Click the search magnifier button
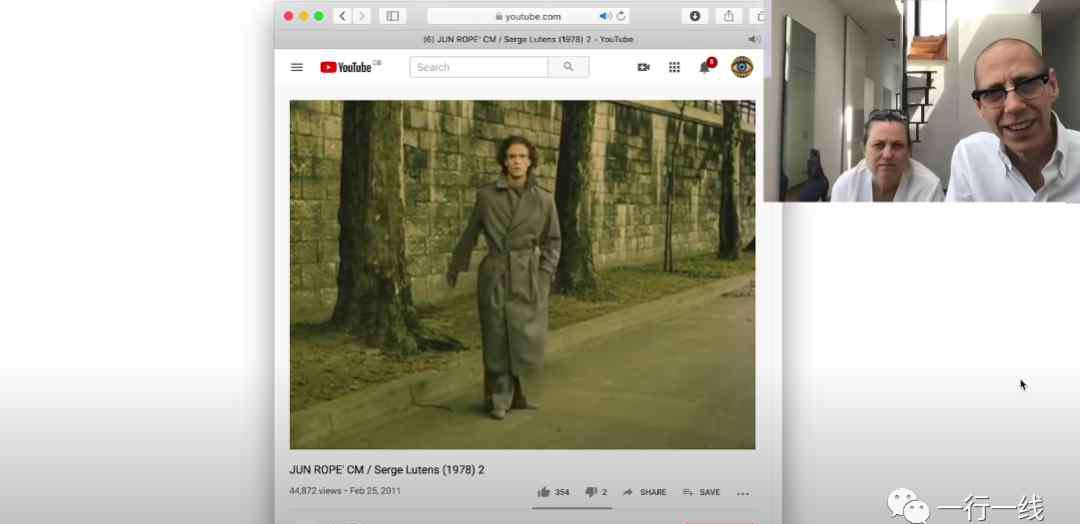The image size is (1080, 524). coord(568,67)
